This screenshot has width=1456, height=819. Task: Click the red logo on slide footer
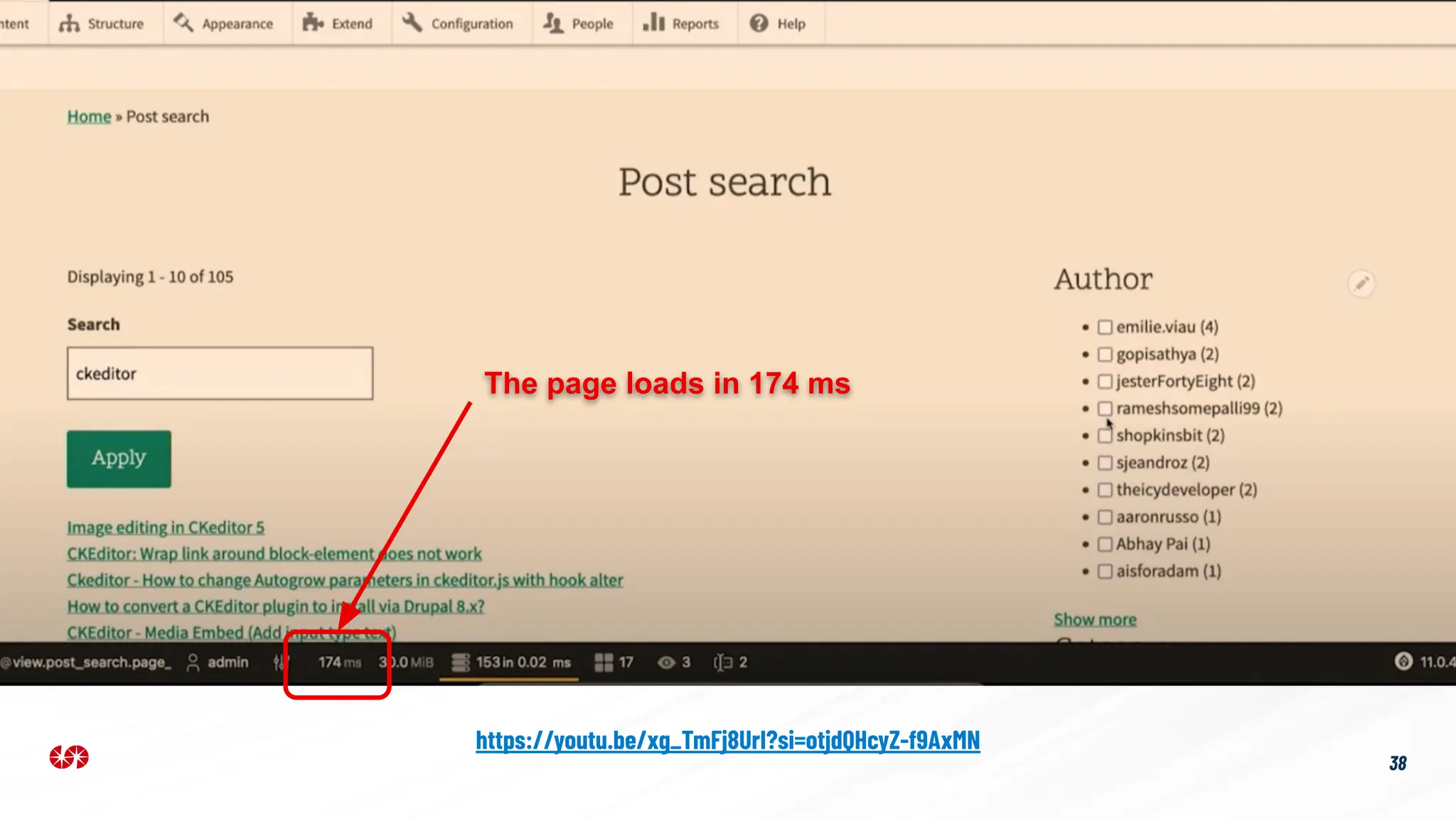(69, 757)
